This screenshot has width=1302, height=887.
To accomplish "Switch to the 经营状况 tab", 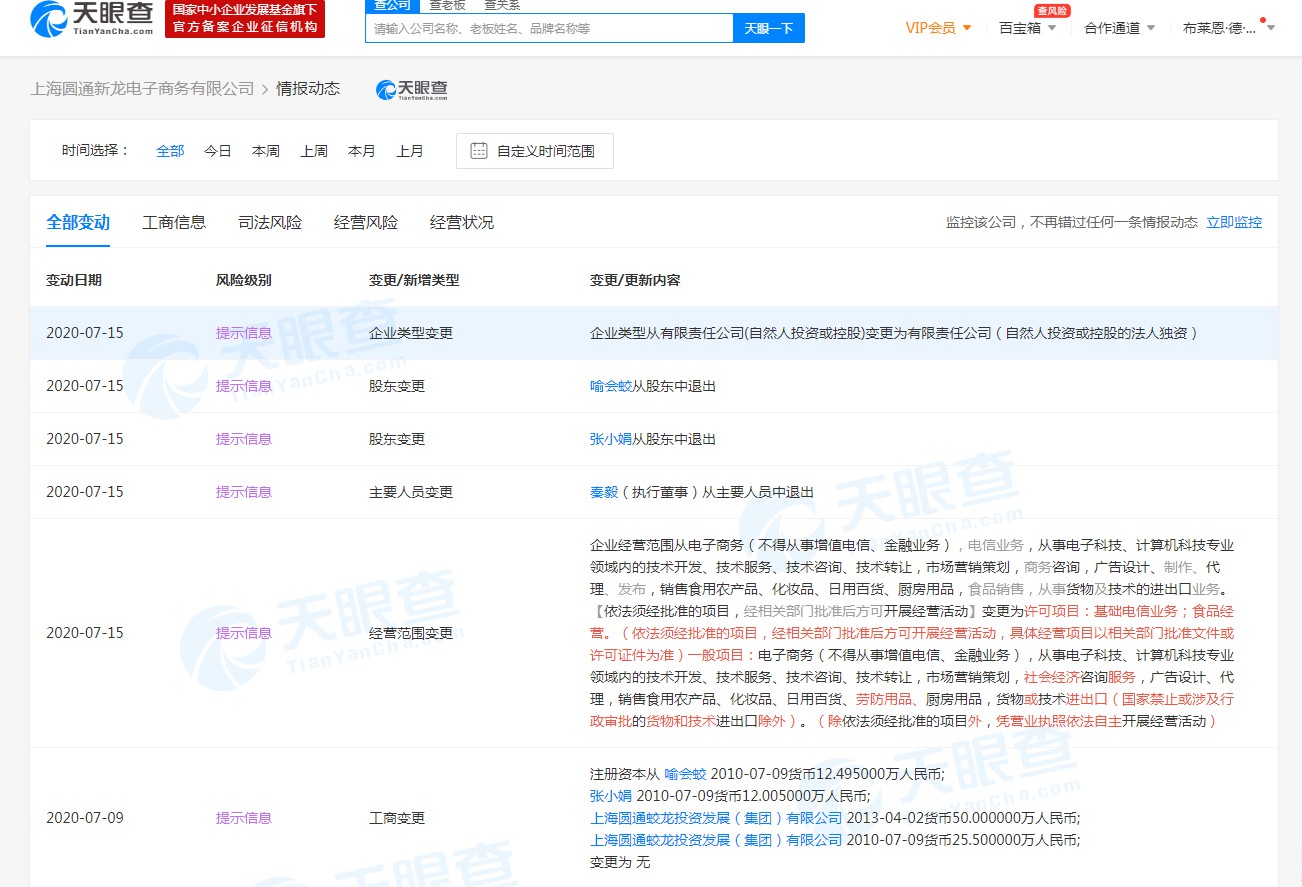I will [x=462, y=222].
